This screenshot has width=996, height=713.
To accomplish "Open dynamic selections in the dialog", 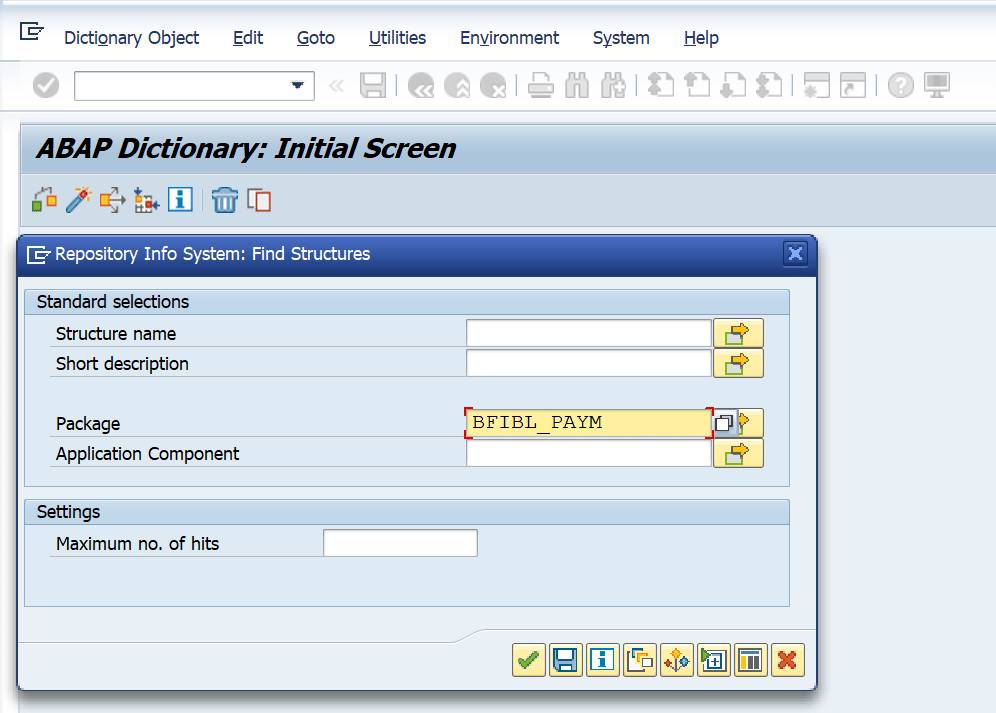I will [x=676, y=660].
